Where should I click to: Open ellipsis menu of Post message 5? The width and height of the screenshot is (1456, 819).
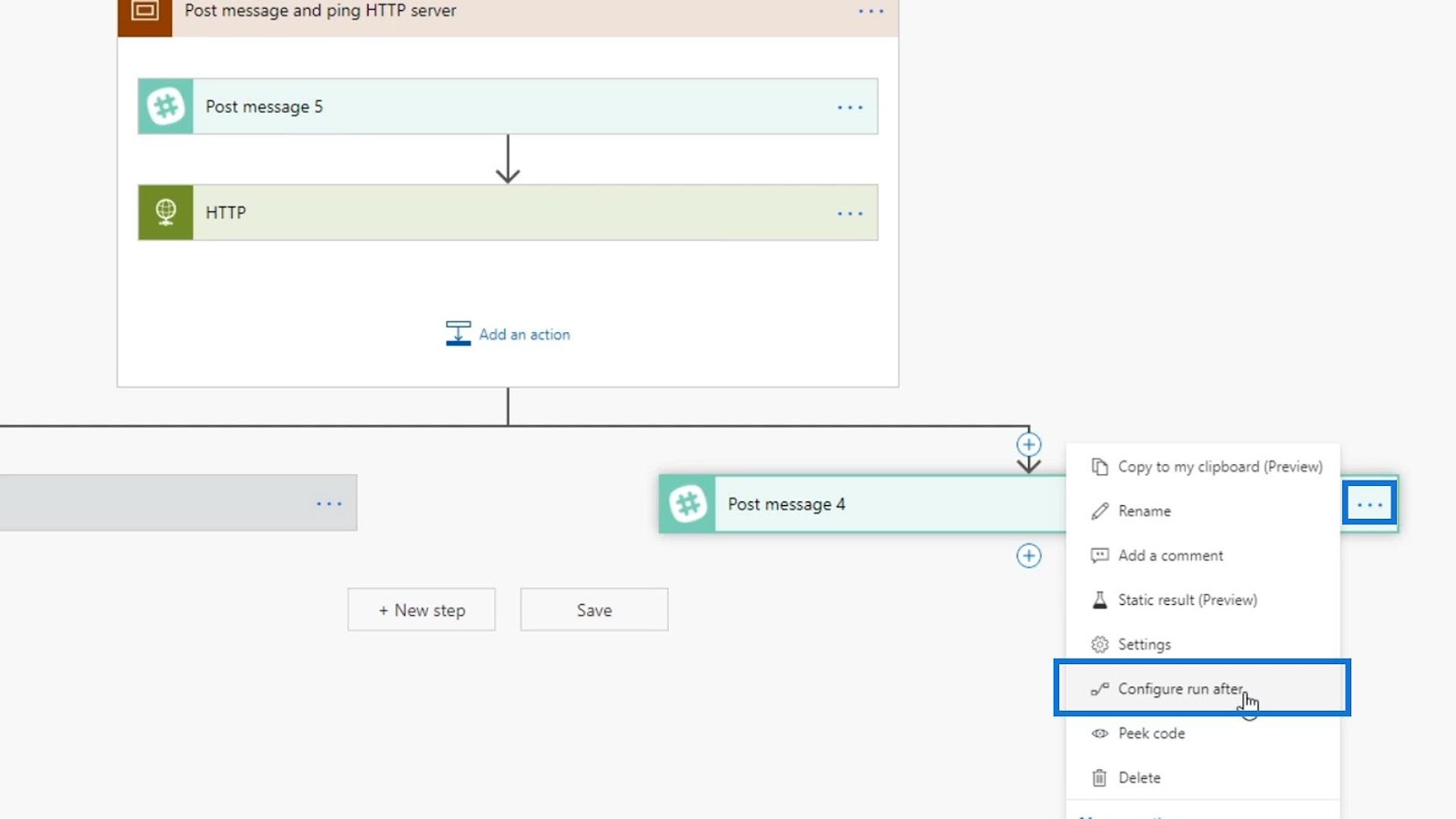tap(850, 107)
